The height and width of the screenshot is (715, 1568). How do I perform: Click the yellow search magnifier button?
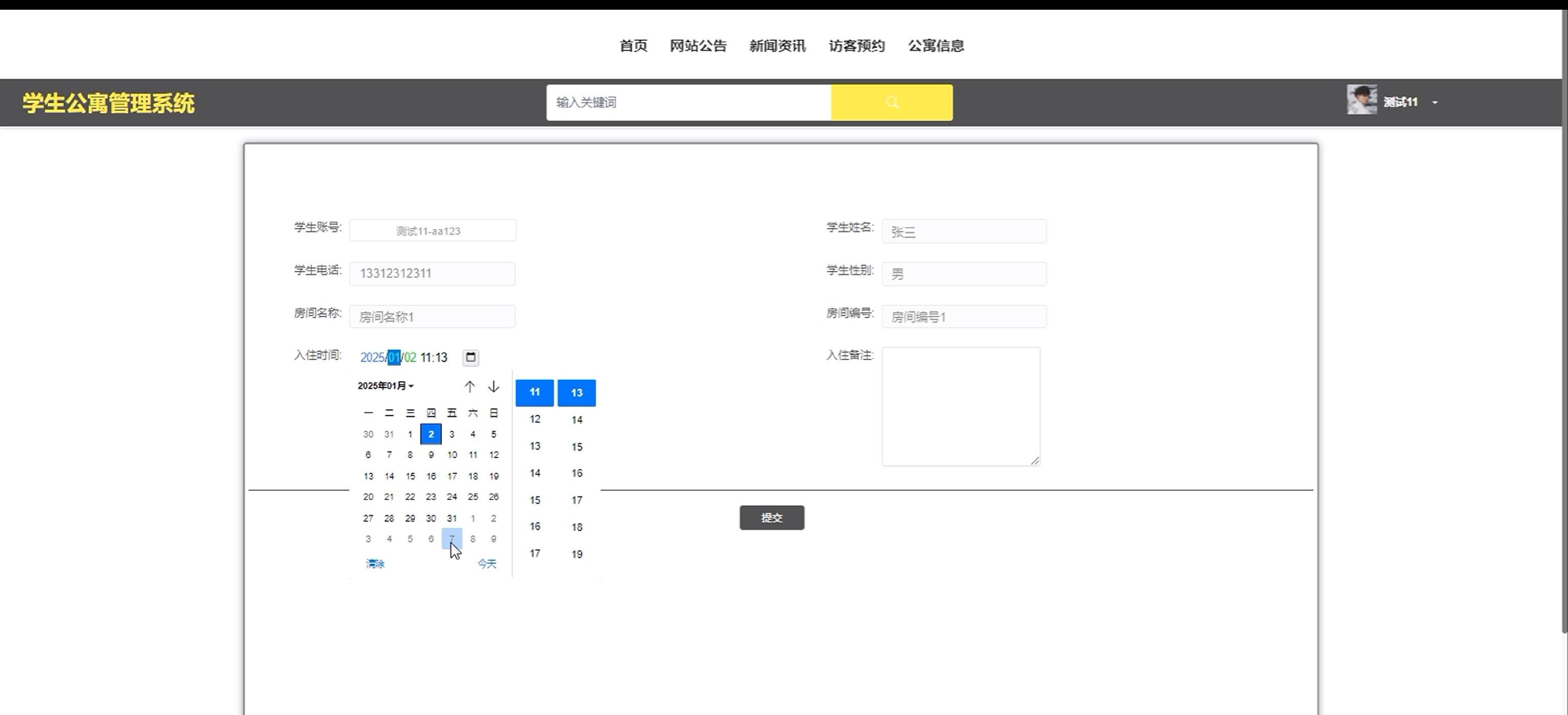[x=891, y=102]
